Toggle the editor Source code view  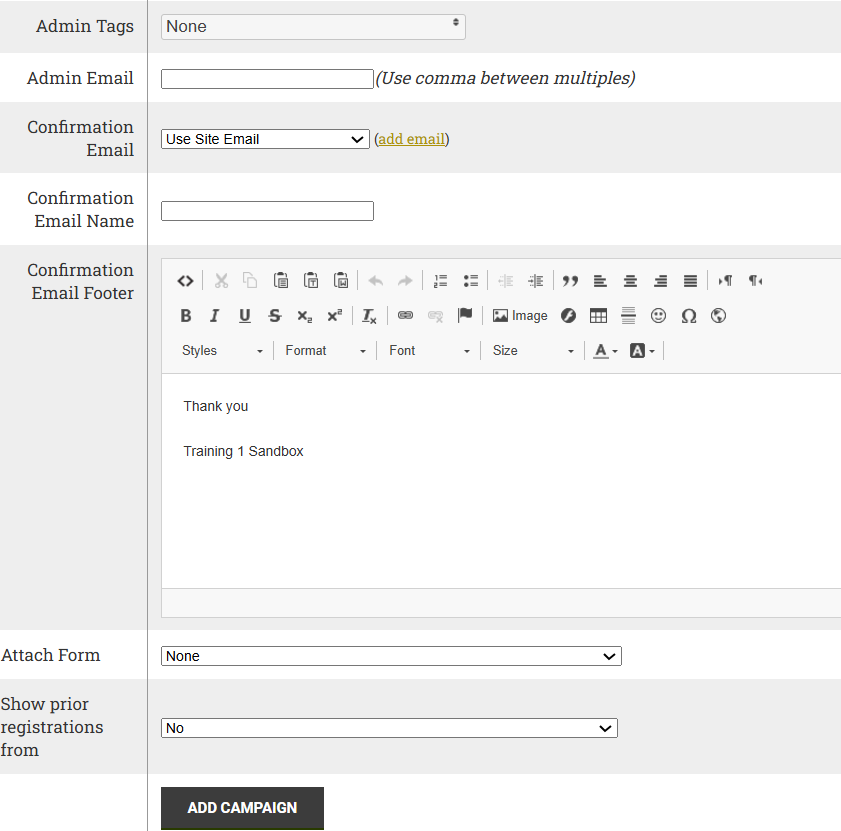tap(185, 281)
